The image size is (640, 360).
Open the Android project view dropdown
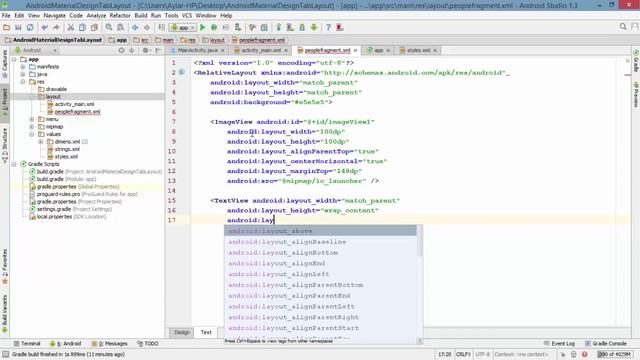coord(35,50)
